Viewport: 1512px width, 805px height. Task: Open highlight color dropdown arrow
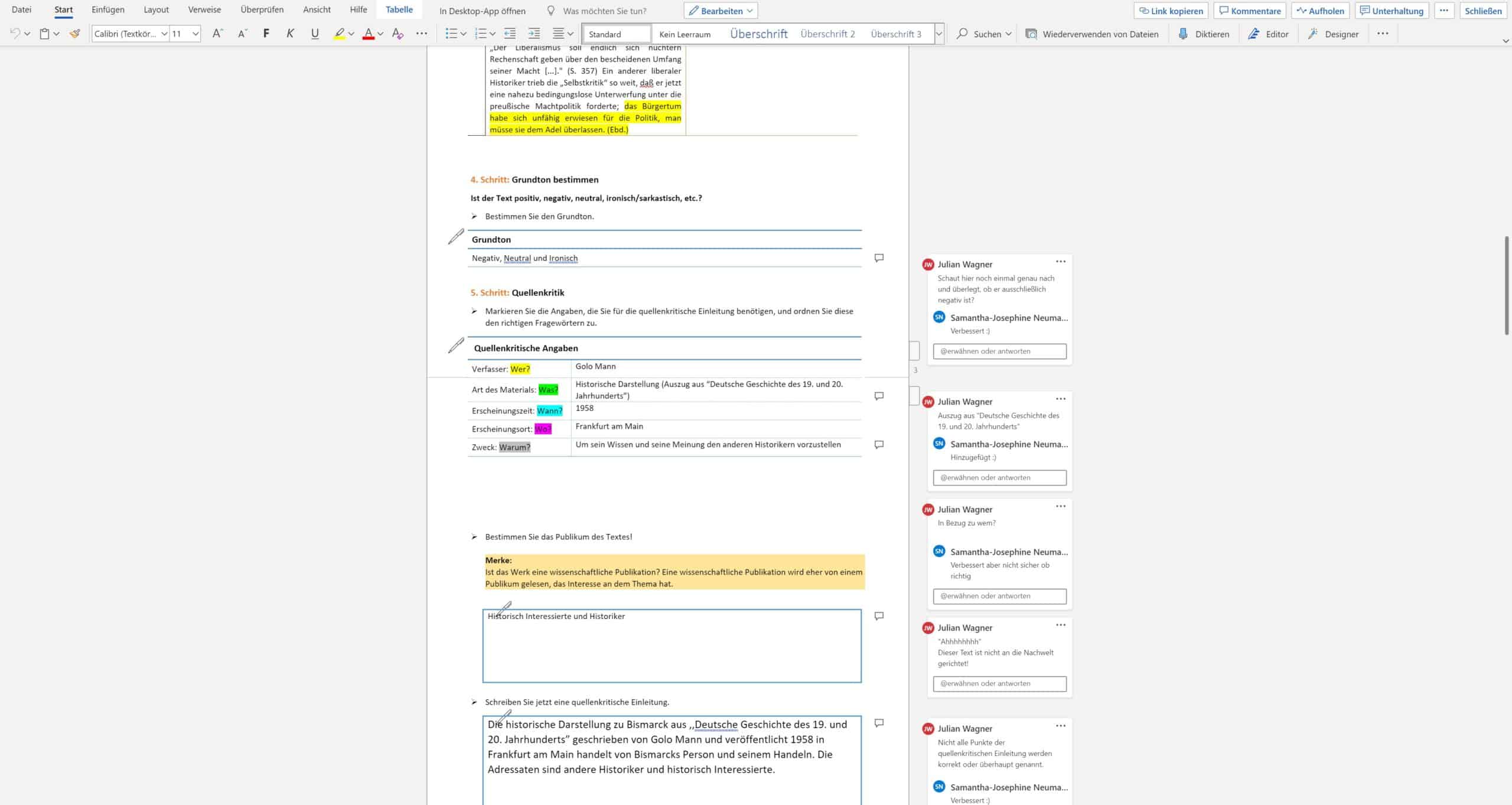tap(351, 34)
